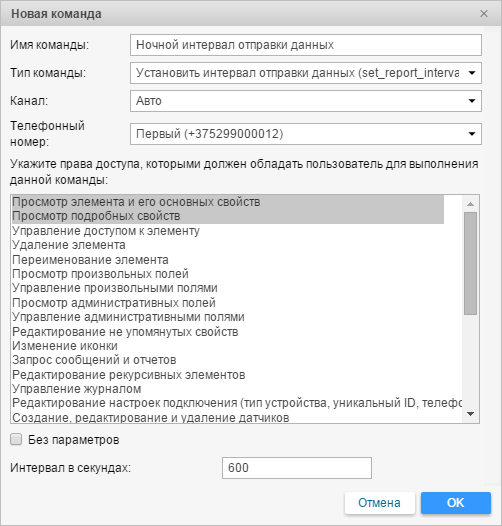Close the Новая команда dialog
The height and width of the screenshot is (526, 502).
coord(484,14)
